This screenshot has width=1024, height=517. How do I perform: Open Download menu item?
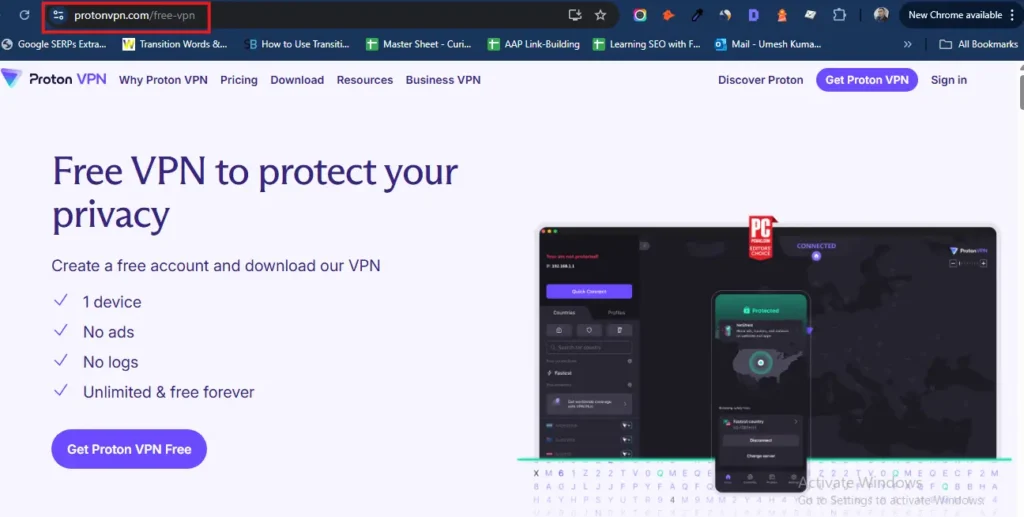297,80
